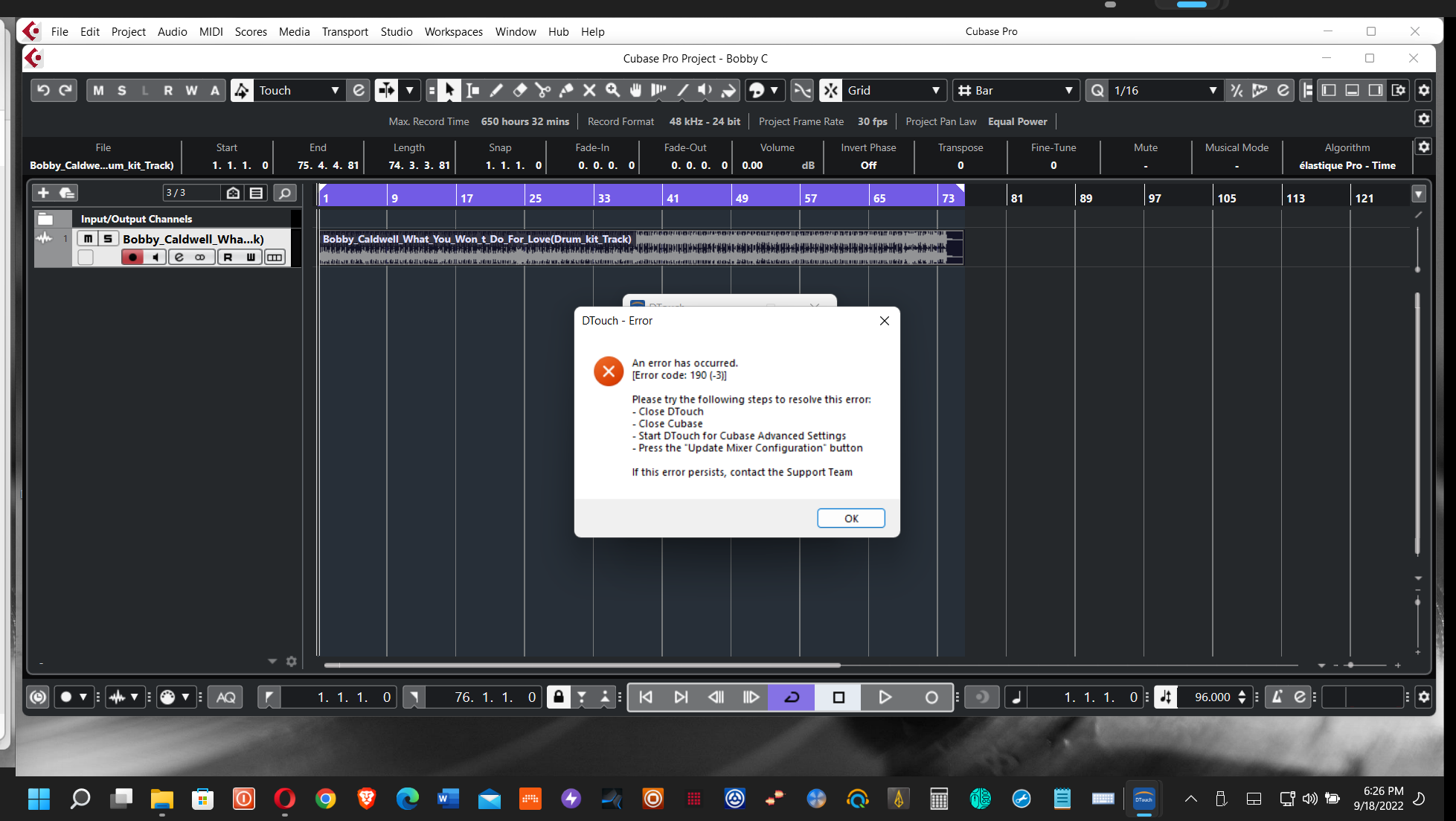Select the Line tool
The height and width of the screenshot is (821, 1456).
tap(682, 90)
